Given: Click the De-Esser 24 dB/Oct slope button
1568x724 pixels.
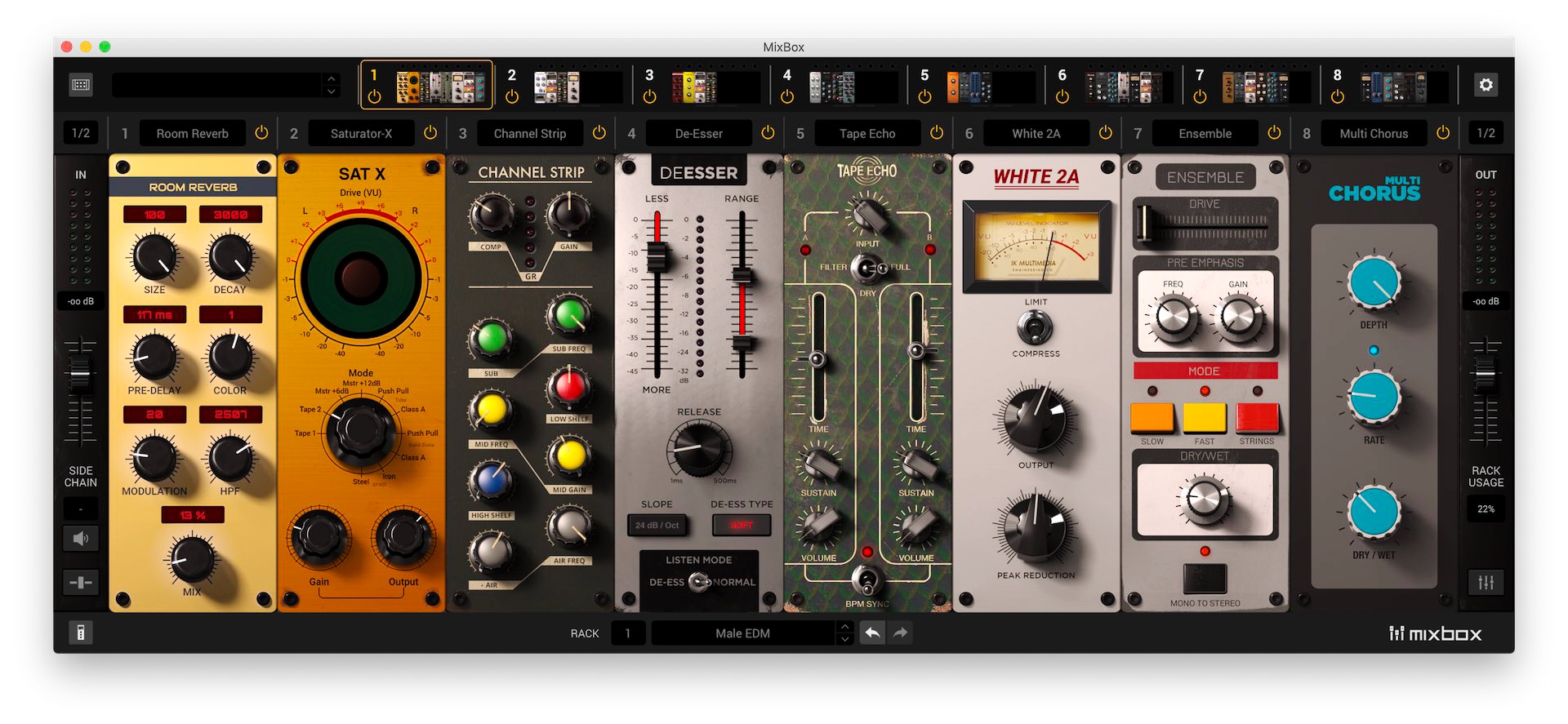Looking at the screenshot, I should coord(657,525).
